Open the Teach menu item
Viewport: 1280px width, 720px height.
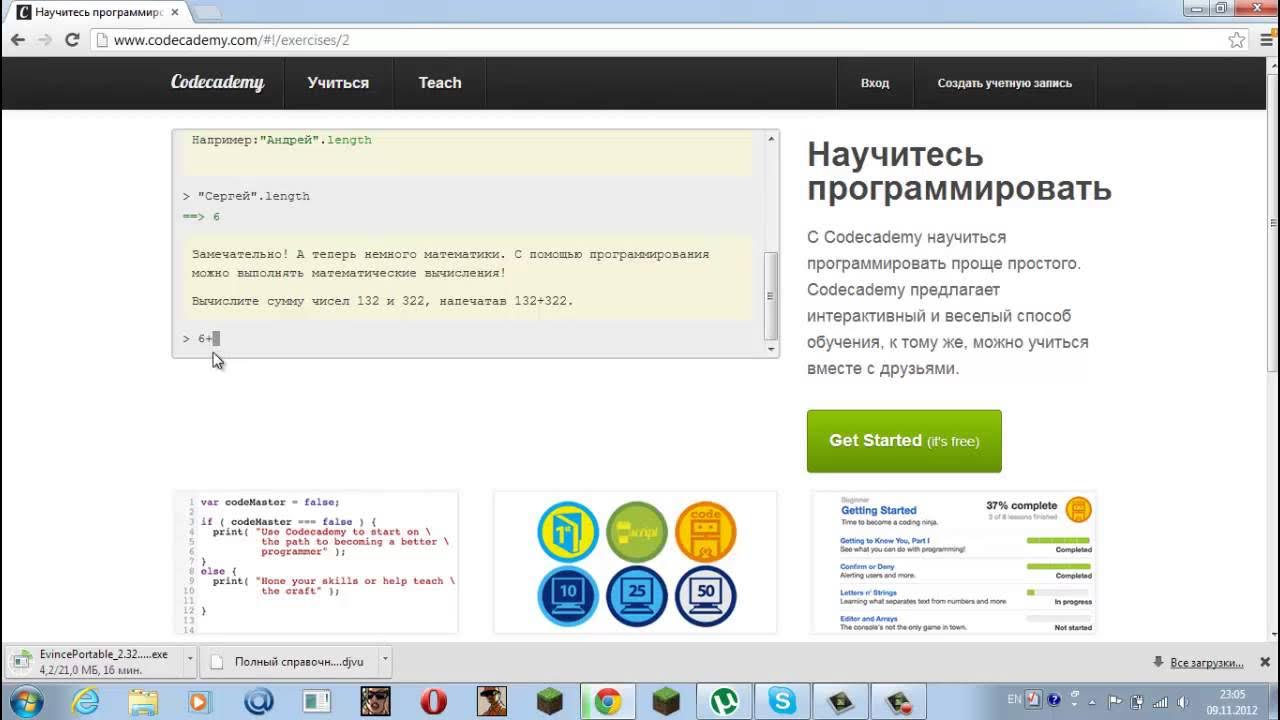440,83
